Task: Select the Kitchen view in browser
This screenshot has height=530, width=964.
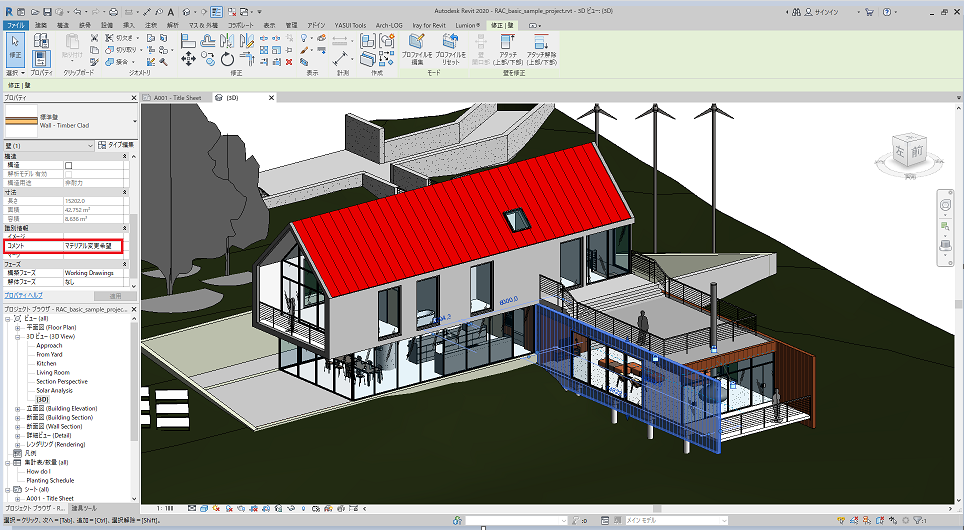Action: (x=46, y=363)
